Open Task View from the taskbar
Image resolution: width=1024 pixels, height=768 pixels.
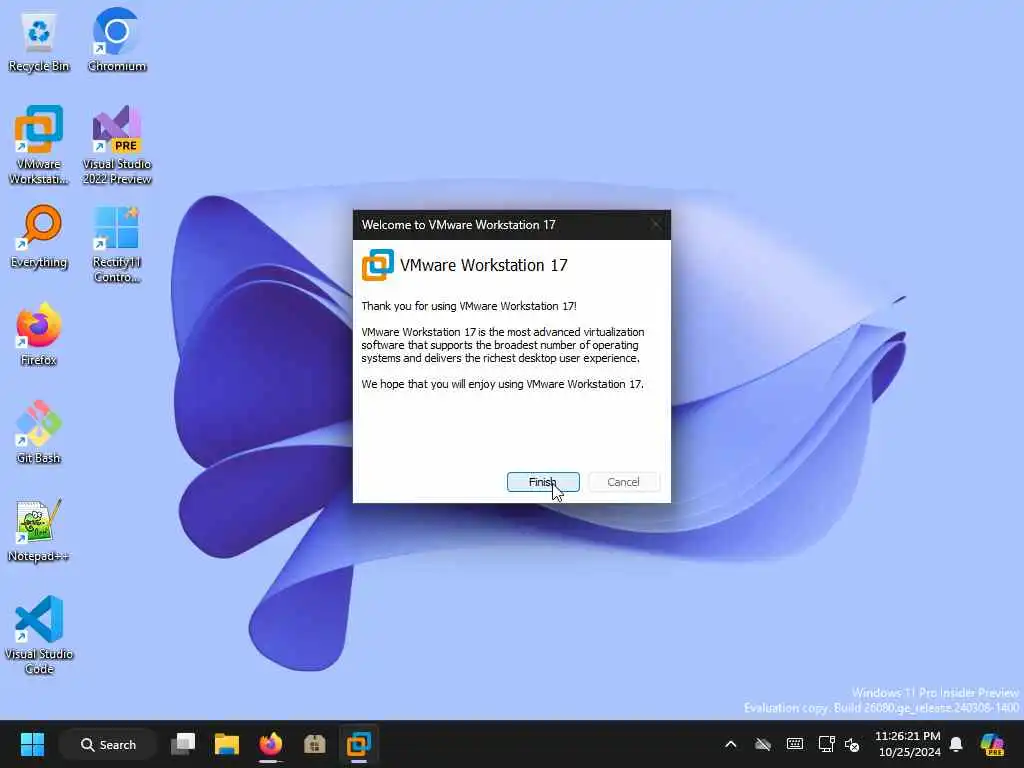click(183, 744)
